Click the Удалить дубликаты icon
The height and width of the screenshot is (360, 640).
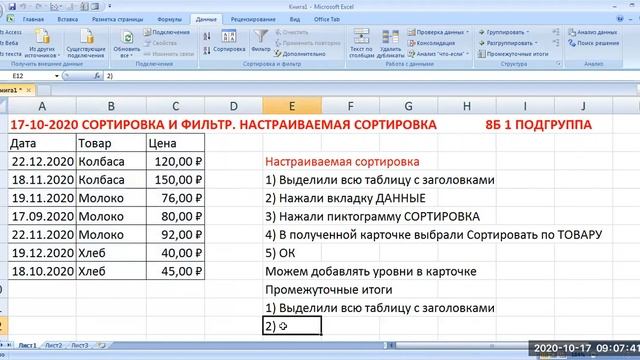tap(390, 43)
